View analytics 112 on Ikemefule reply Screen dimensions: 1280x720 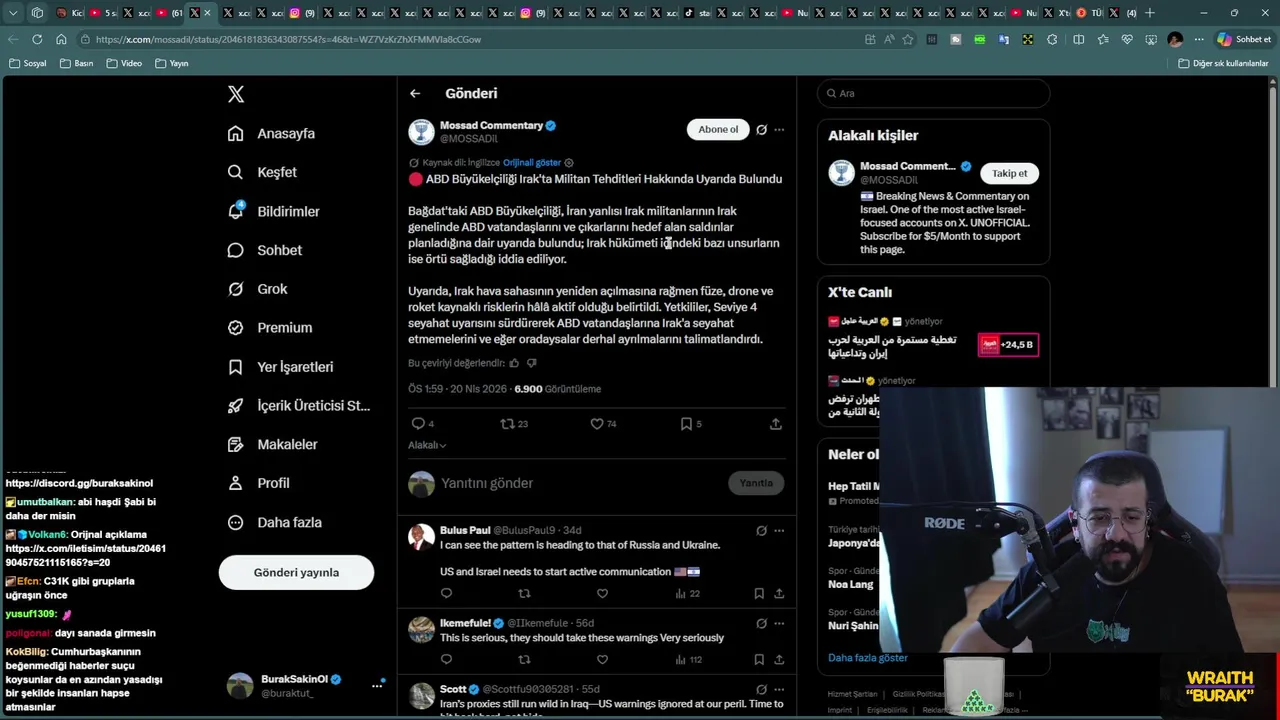(688, 659)
